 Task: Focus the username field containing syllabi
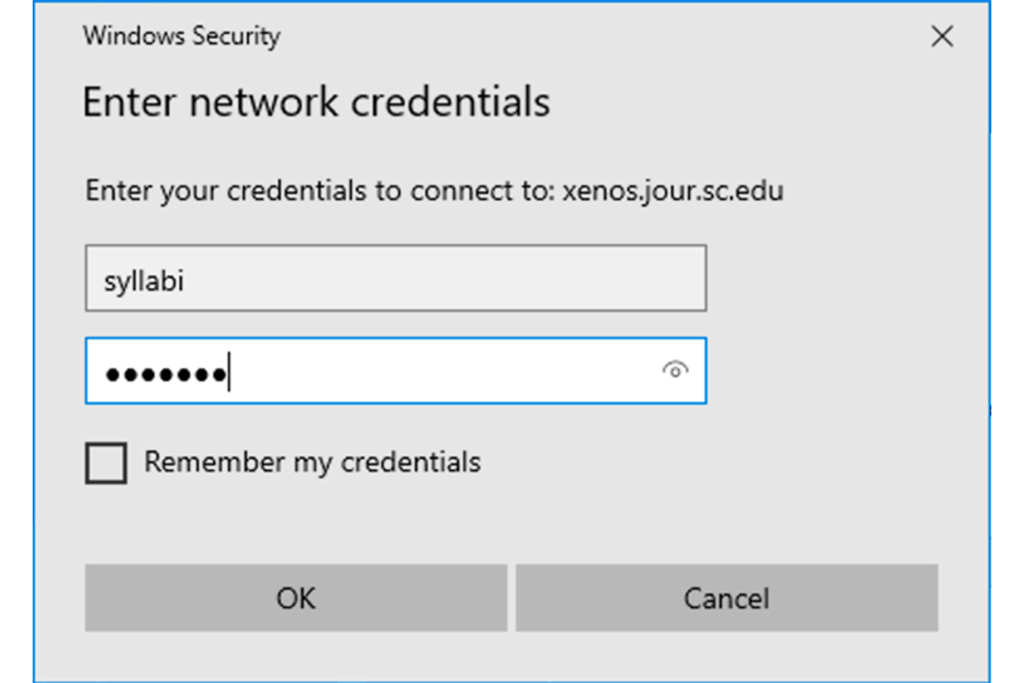pyautogui.click(x=395, y=279)
